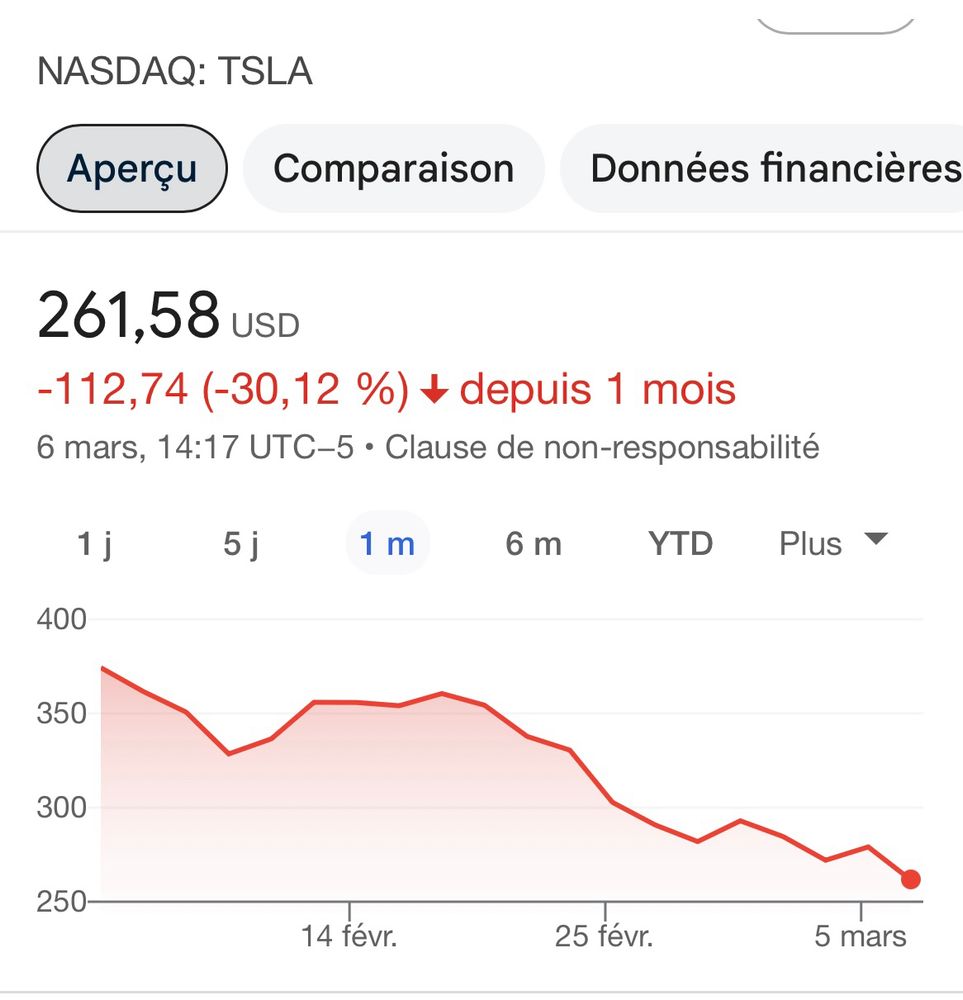
Task: Click the -112,74 (-30,12 %) change text
Action: (x=223, y=389)
